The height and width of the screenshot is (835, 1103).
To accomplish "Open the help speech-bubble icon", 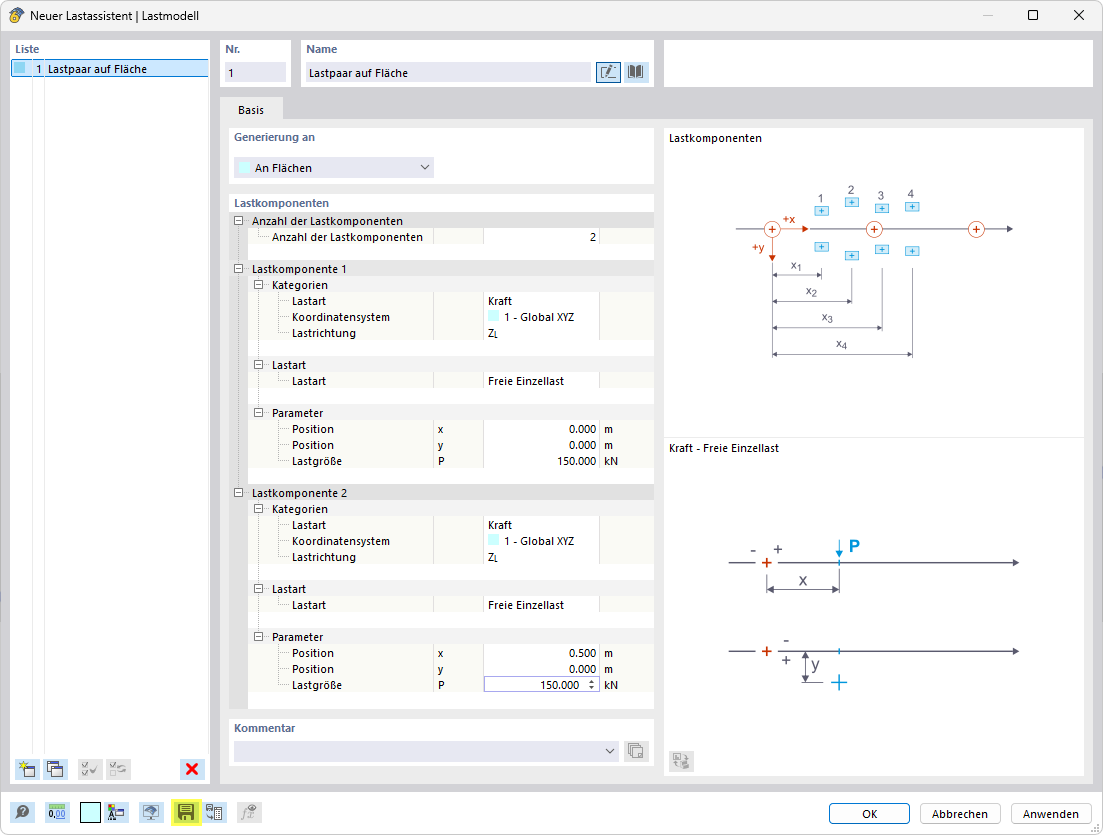I will tap(23, 813).
